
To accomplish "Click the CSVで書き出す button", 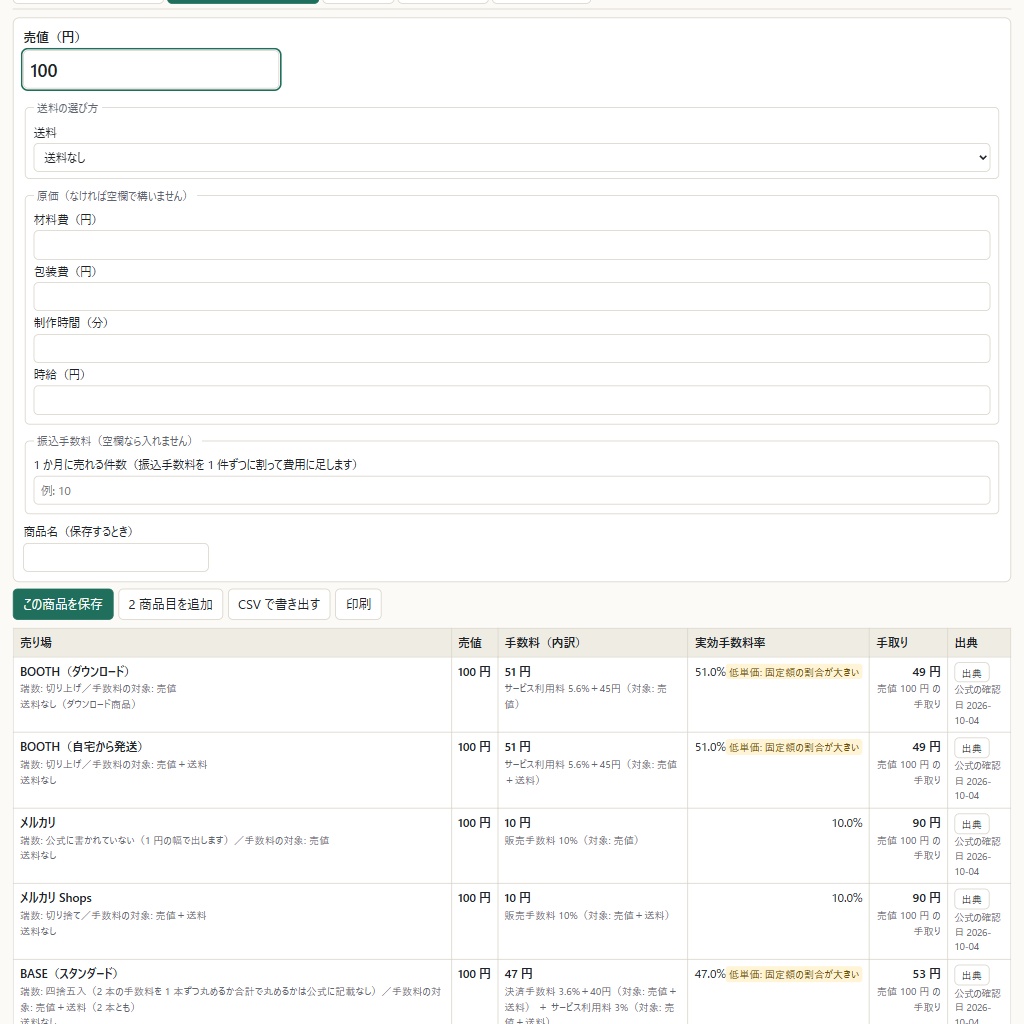I will click(x=279, y=604).
